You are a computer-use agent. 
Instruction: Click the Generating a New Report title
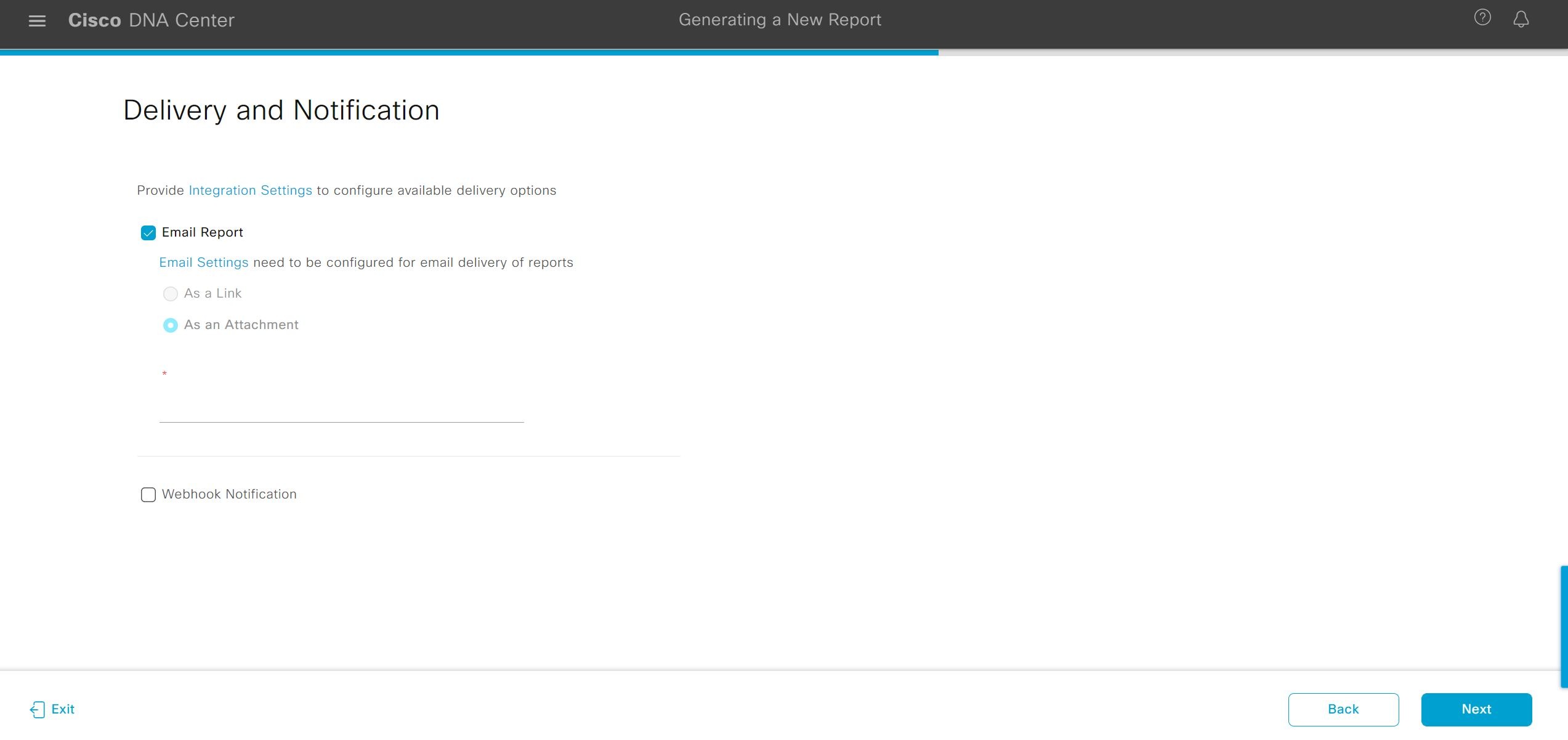[780, 19]
